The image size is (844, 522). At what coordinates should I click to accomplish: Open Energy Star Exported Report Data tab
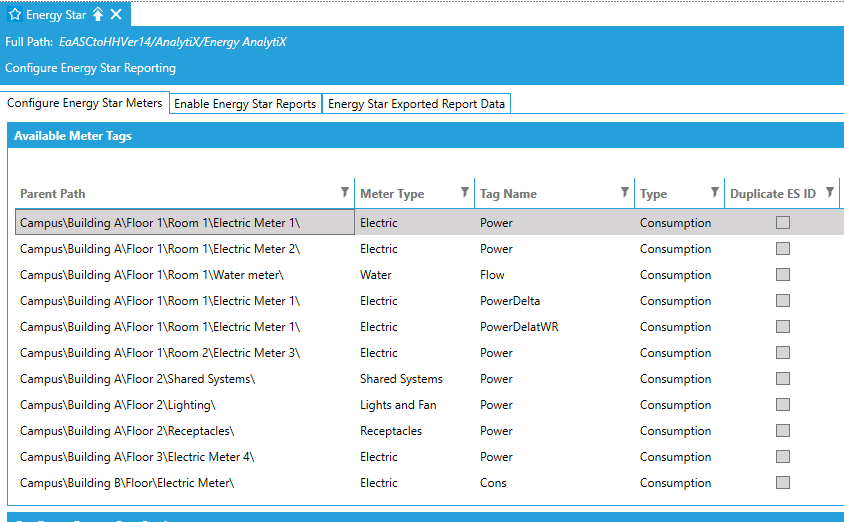click(x=416, y=104)
